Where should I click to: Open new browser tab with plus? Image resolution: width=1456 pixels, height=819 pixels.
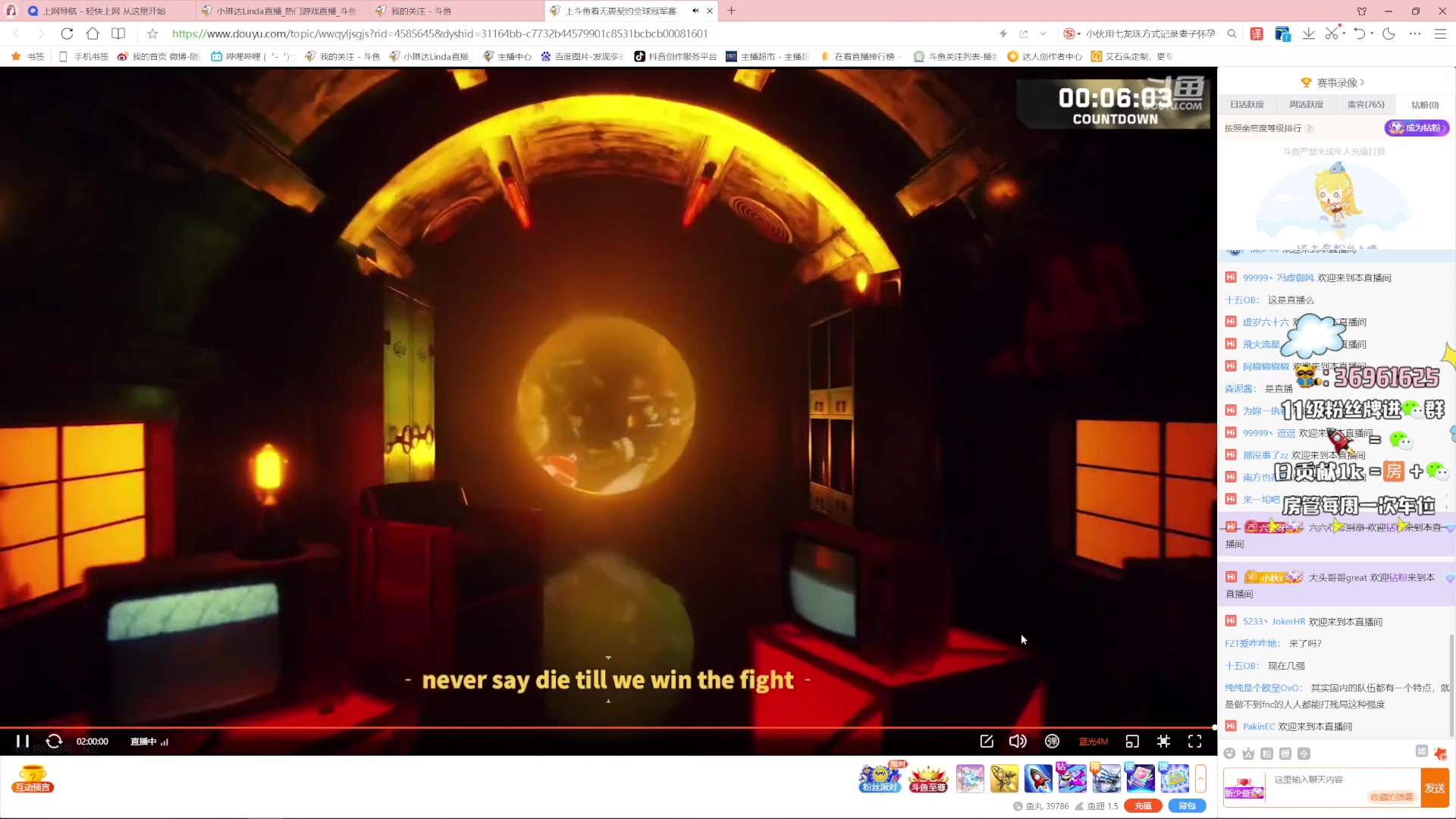click(x=731, y=11)
